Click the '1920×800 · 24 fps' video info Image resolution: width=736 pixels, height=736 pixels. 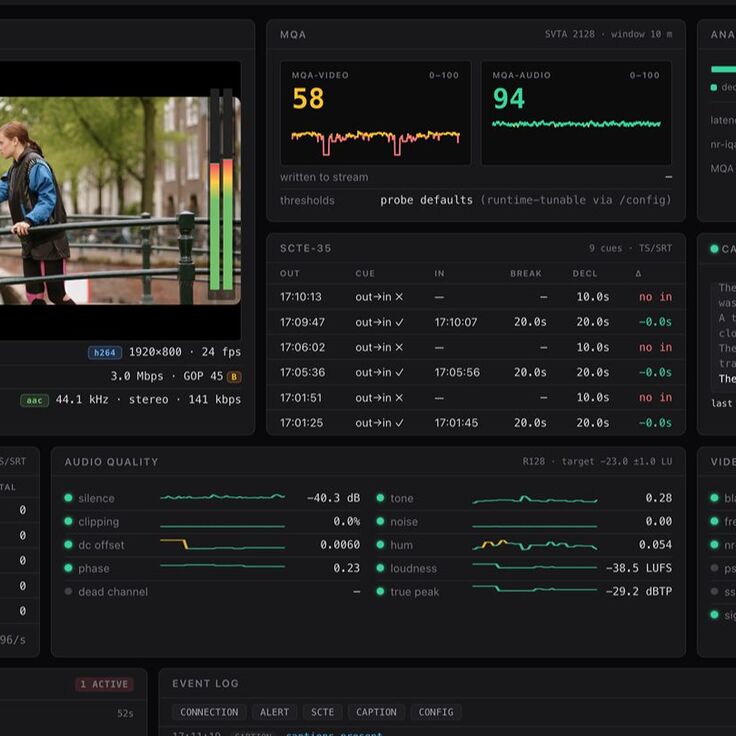[x=185, y=352]
